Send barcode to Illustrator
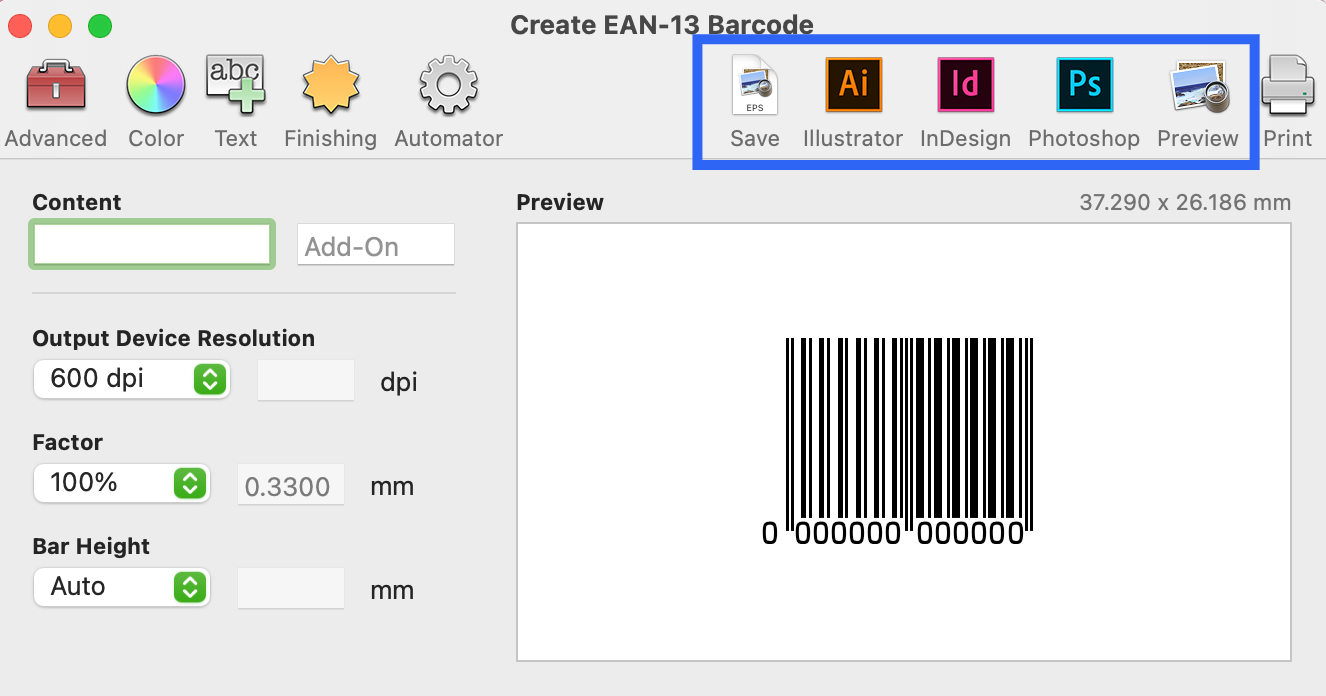Screen dimensions: 1326x696 tap(853, 103)
